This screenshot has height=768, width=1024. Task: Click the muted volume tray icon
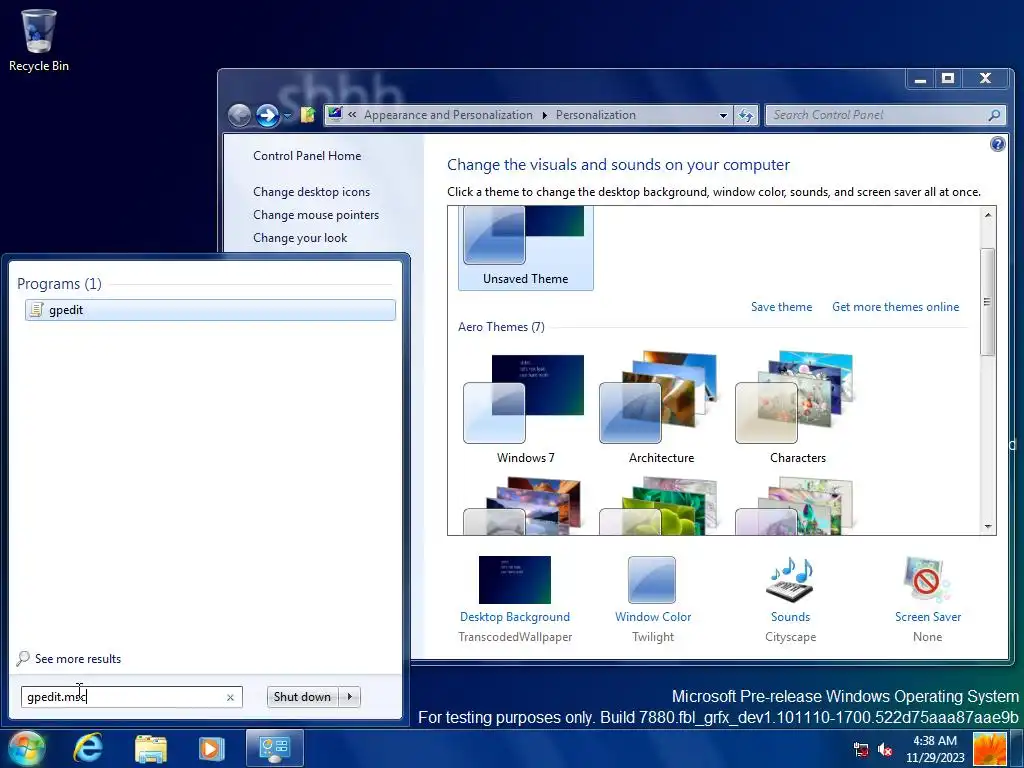click(x=885, y=749)
